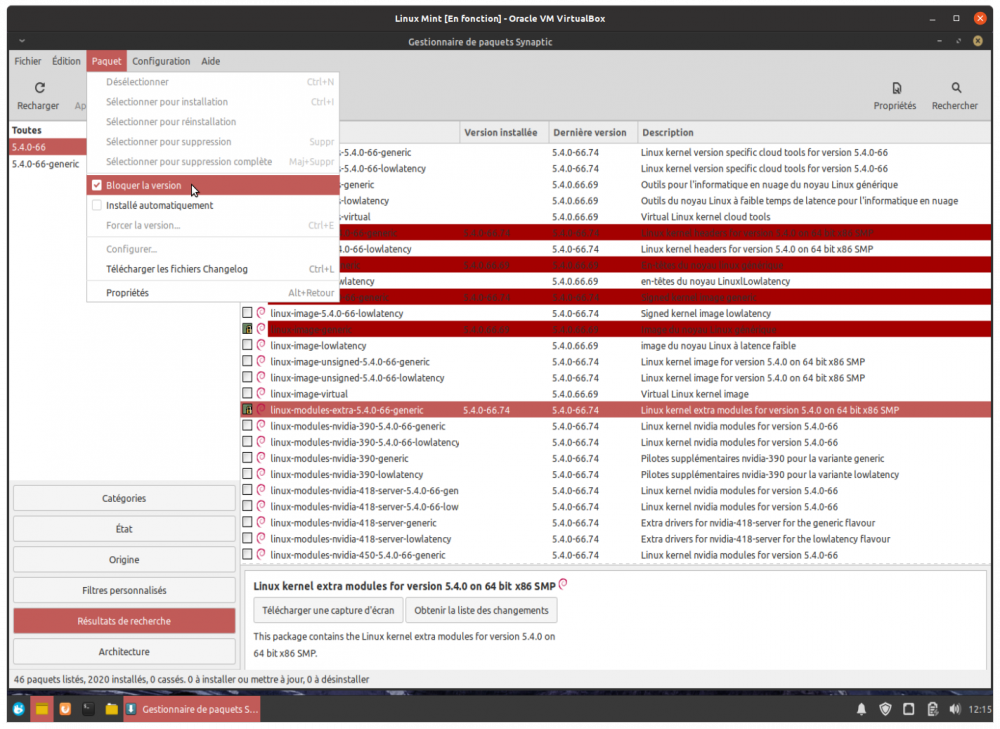Click the notification bell in system tray
1000x729 pixels.
point(861,710)
